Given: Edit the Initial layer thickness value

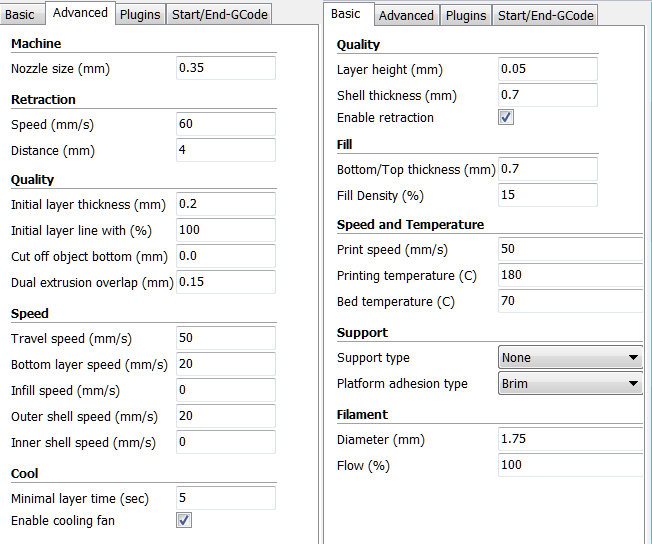Looking at the screenshot, I should point(225,204).
